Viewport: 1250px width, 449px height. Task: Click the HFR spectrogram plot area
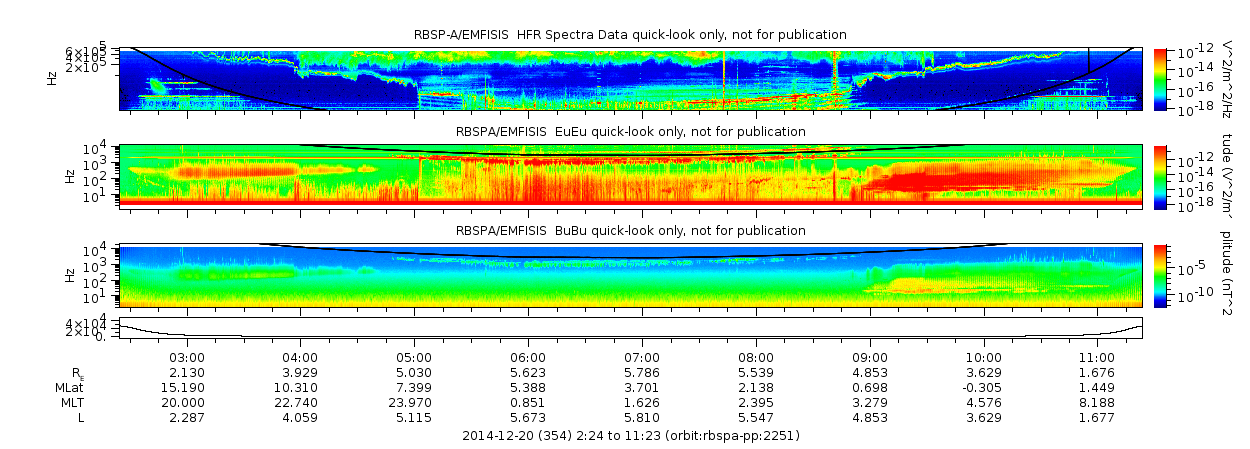coord(630,78)
